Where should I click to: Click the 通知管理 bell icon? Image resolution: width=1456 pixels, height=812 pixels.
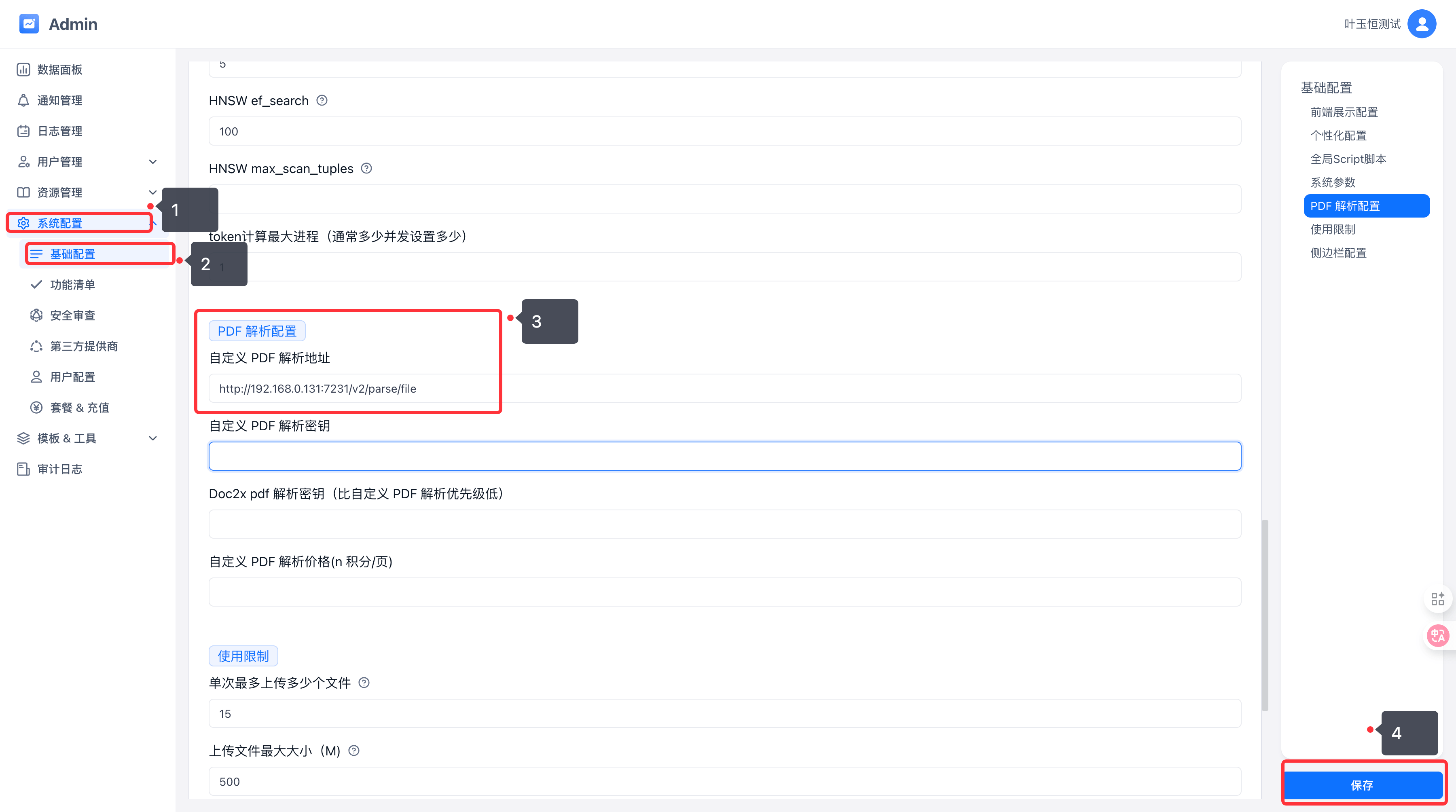(23, 100)
